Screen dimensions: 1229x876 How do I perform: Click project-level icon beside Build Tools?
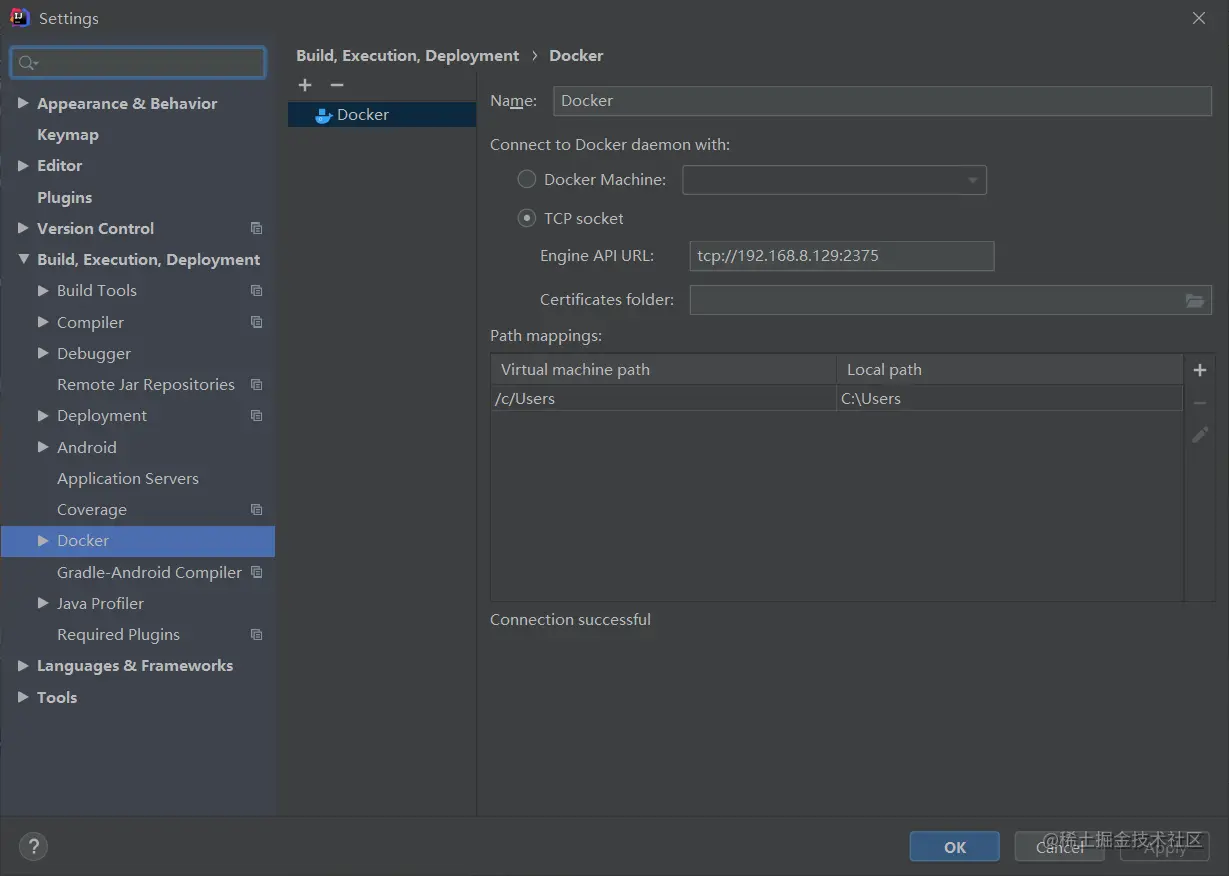tap(257, 291)
